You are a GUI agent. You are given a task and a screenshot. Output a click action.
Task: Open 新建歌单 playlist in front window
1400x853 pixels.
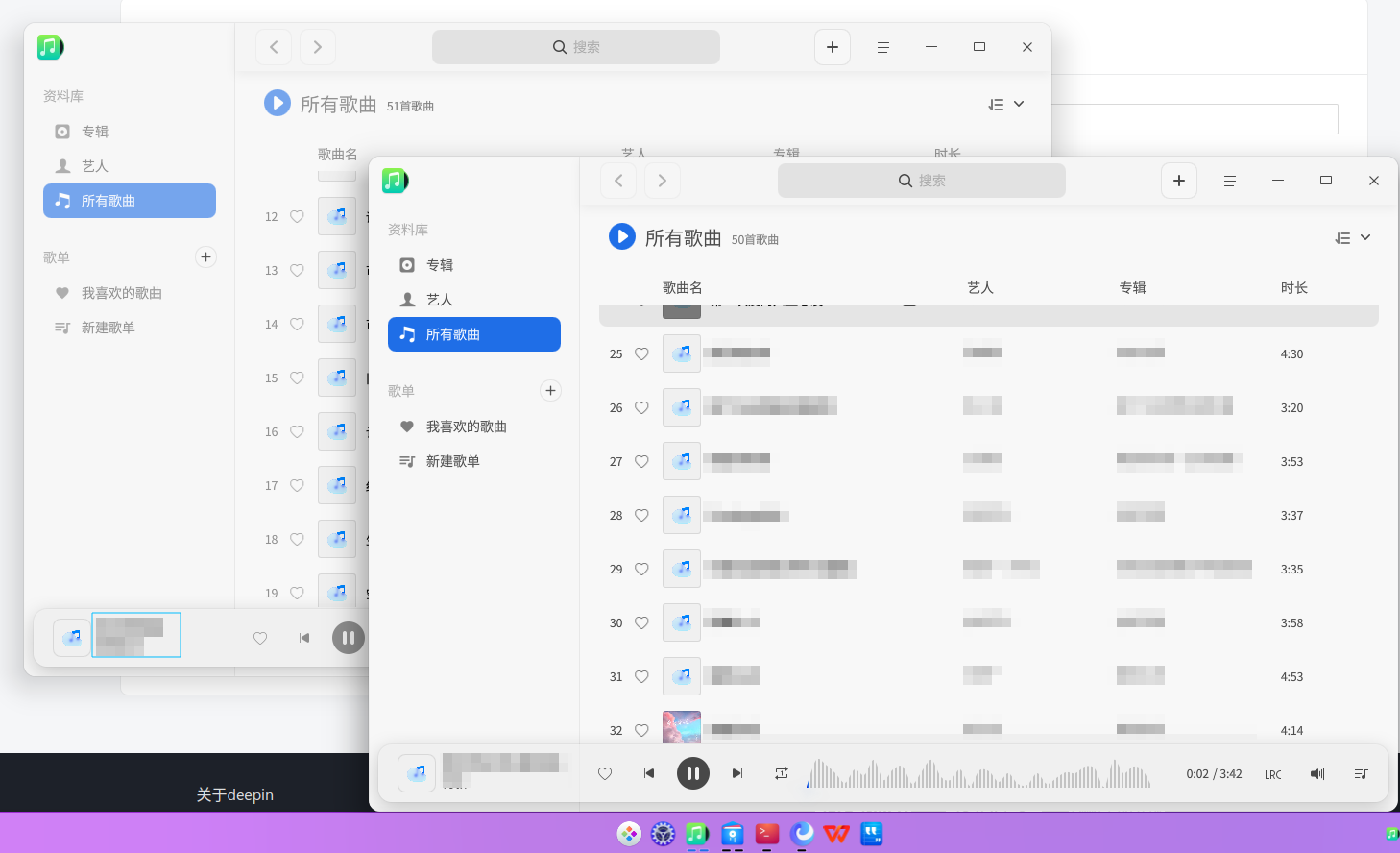click(474, 461)
